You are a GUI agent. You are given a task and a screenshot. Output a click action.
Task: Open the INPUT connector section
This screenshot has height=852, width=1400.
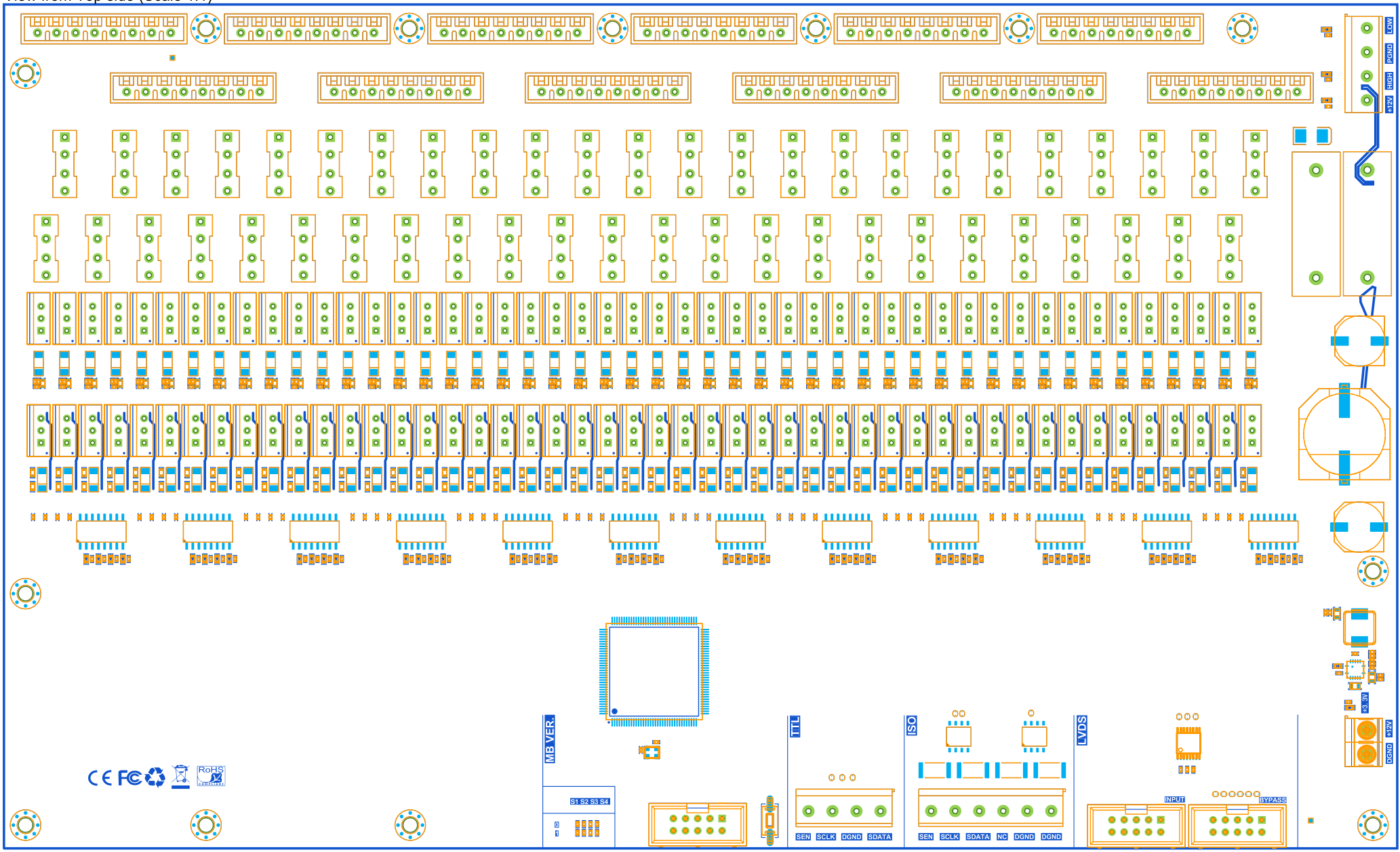(1174, 799)
